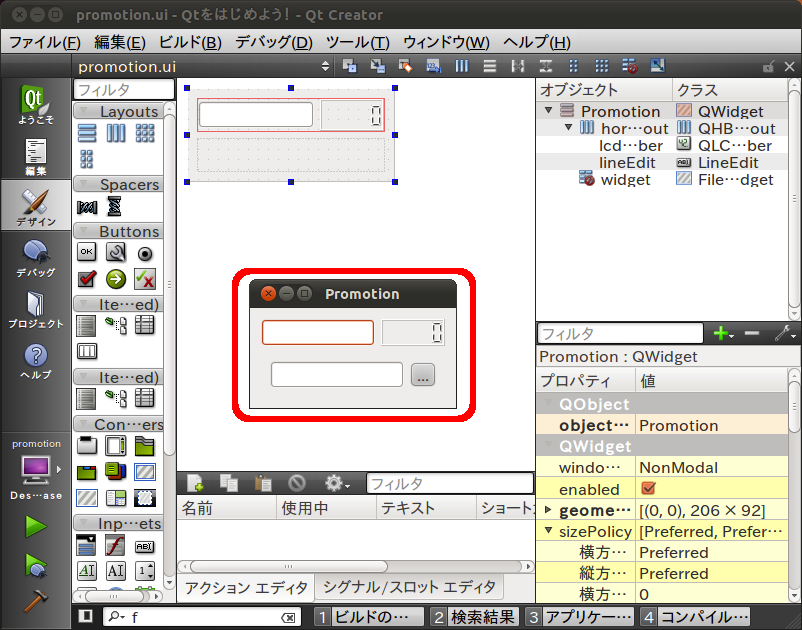Click the property editor フィルタ input field
Image resolution: width=802 pixels, height=630 pixels.
tap(620, 334)
